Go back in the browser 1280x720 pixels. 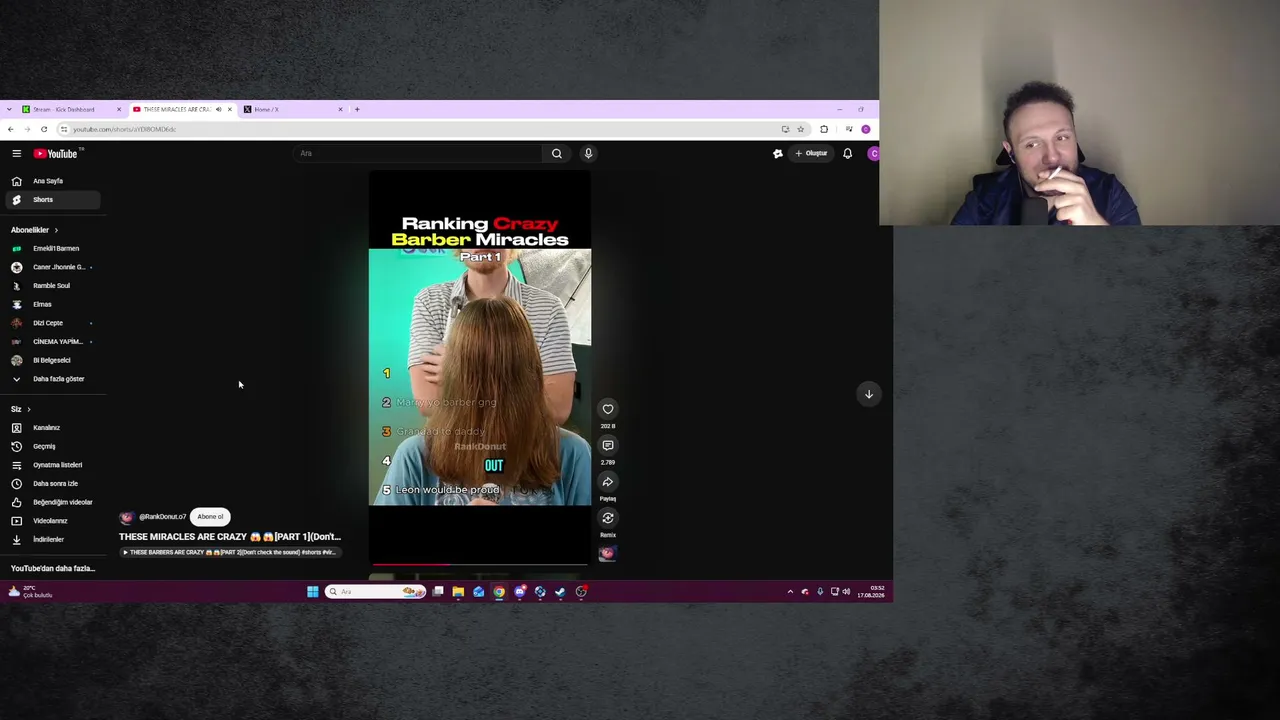click(x=10, y=129)
